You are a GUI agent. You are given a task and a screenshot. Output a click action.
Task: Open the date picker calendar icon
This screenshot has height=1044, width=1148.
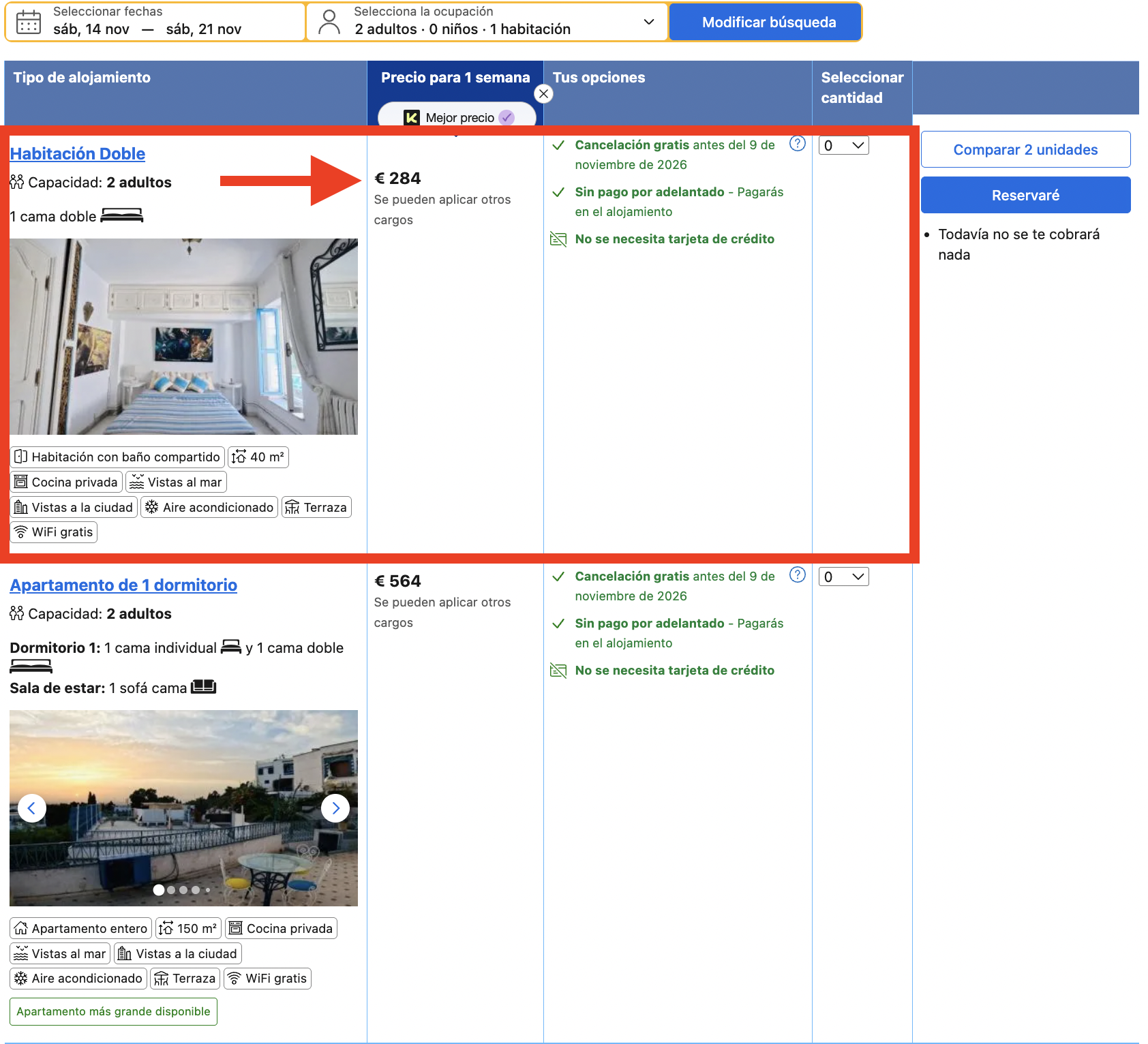[x=29, y=22]
